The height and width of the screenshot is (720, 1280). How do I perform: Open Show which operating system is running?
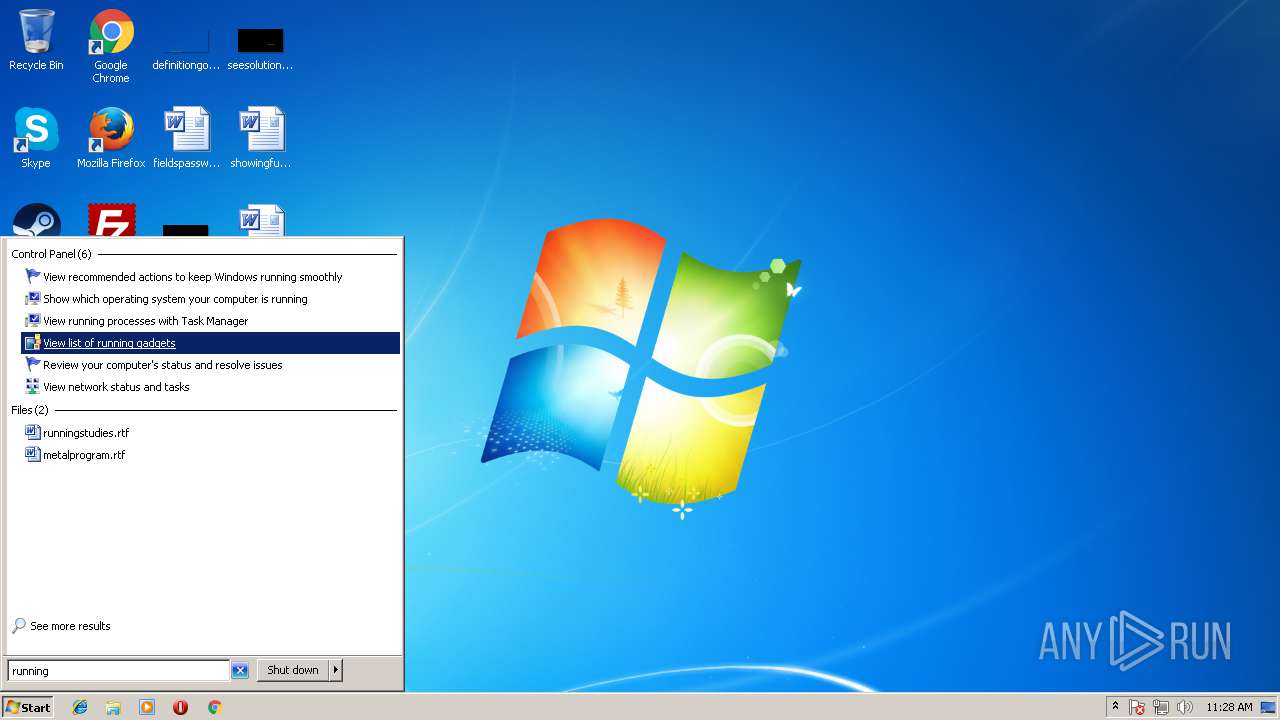pos(210,299)
